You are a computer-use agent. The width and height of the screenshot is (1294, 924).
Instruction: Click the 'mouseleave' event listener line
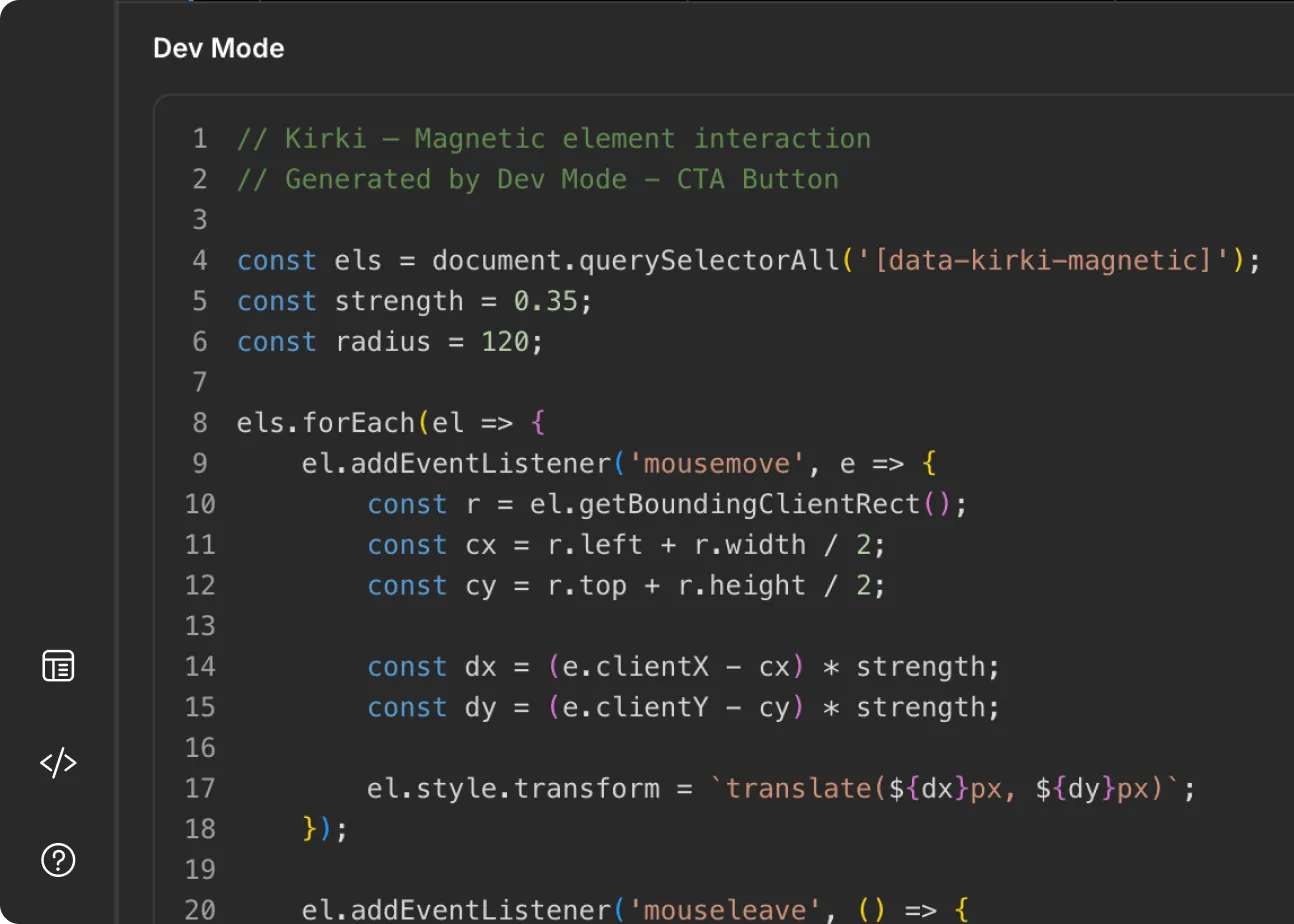635,910
